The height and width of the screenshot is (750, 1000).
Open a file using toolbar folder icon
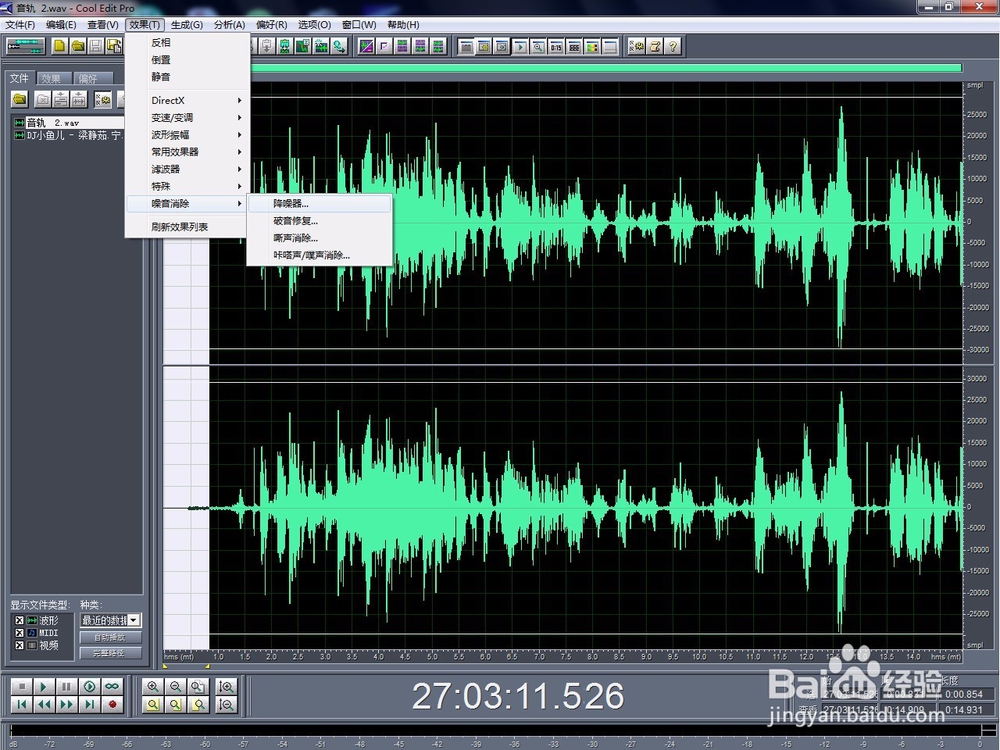coord(78,46)
